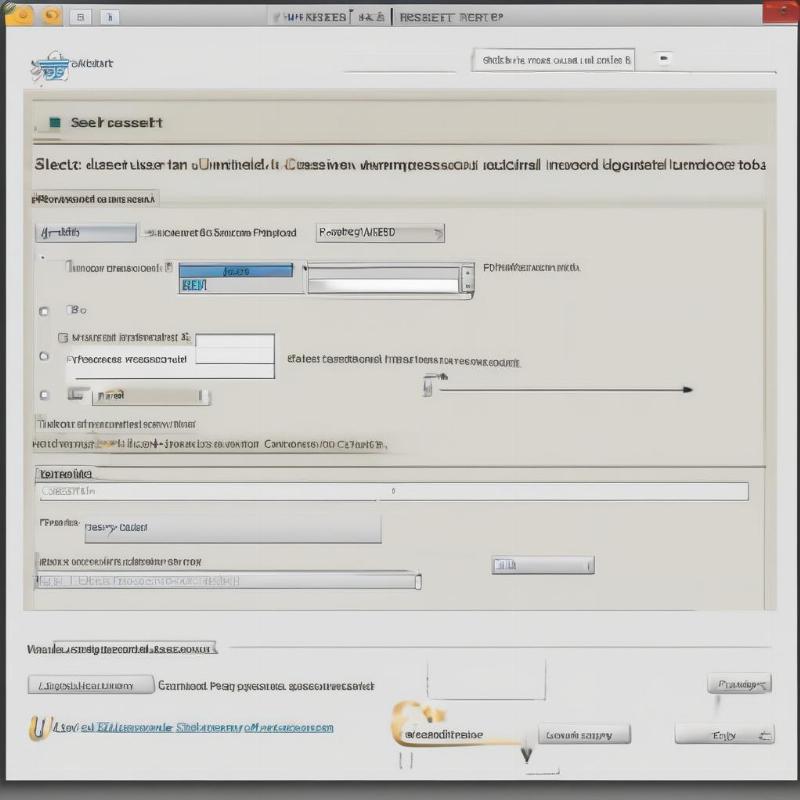Image resolution: width=800 pixels, height=800 pixels.
Task: Click the black down arrow at the bottom center
Action: pos(526,757)
